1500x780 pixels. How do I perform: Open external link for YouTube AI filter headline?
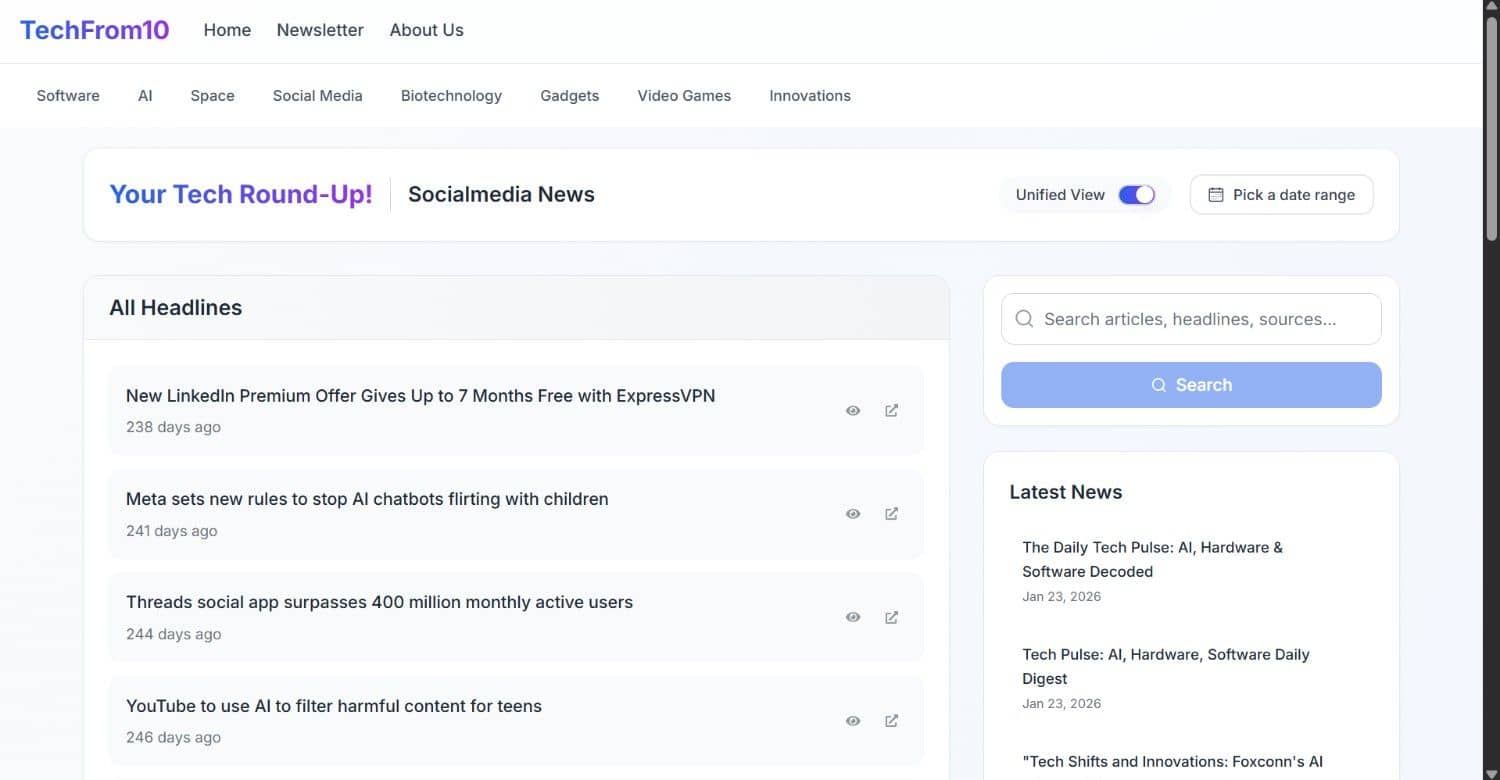891,721
